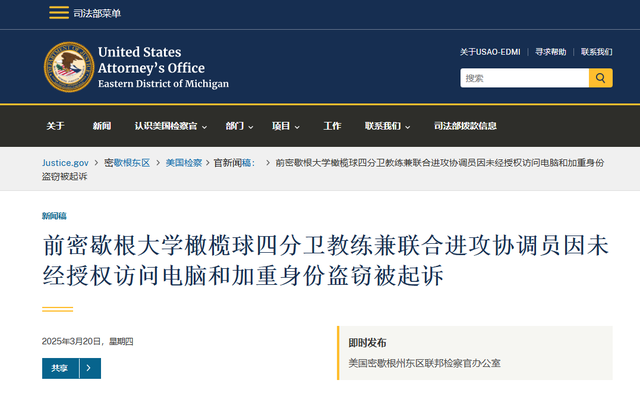Click the United States Attorney's Office title
The height and width of the screenshot is (405, 640).
(151, 60)
